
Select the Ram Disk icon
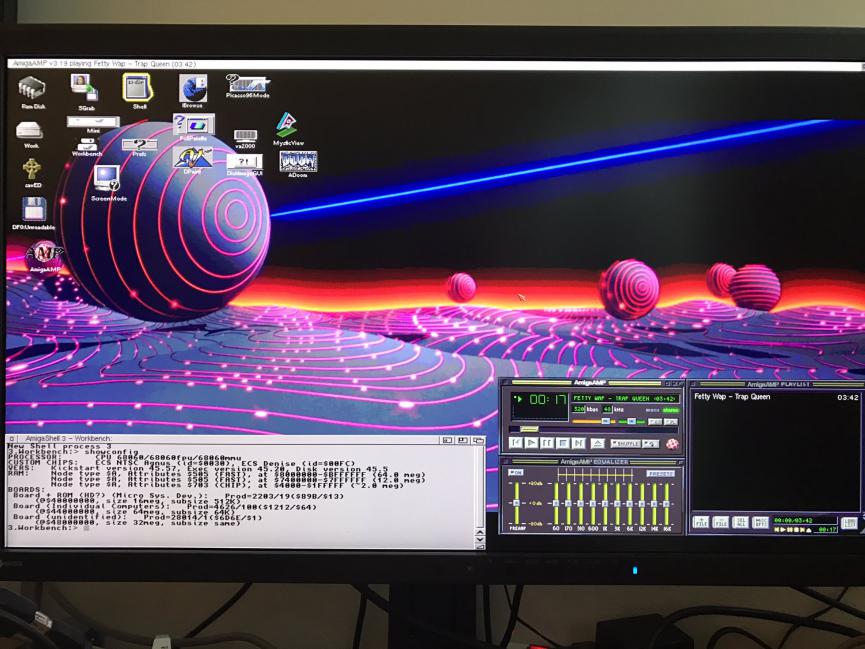coord(32,89)
